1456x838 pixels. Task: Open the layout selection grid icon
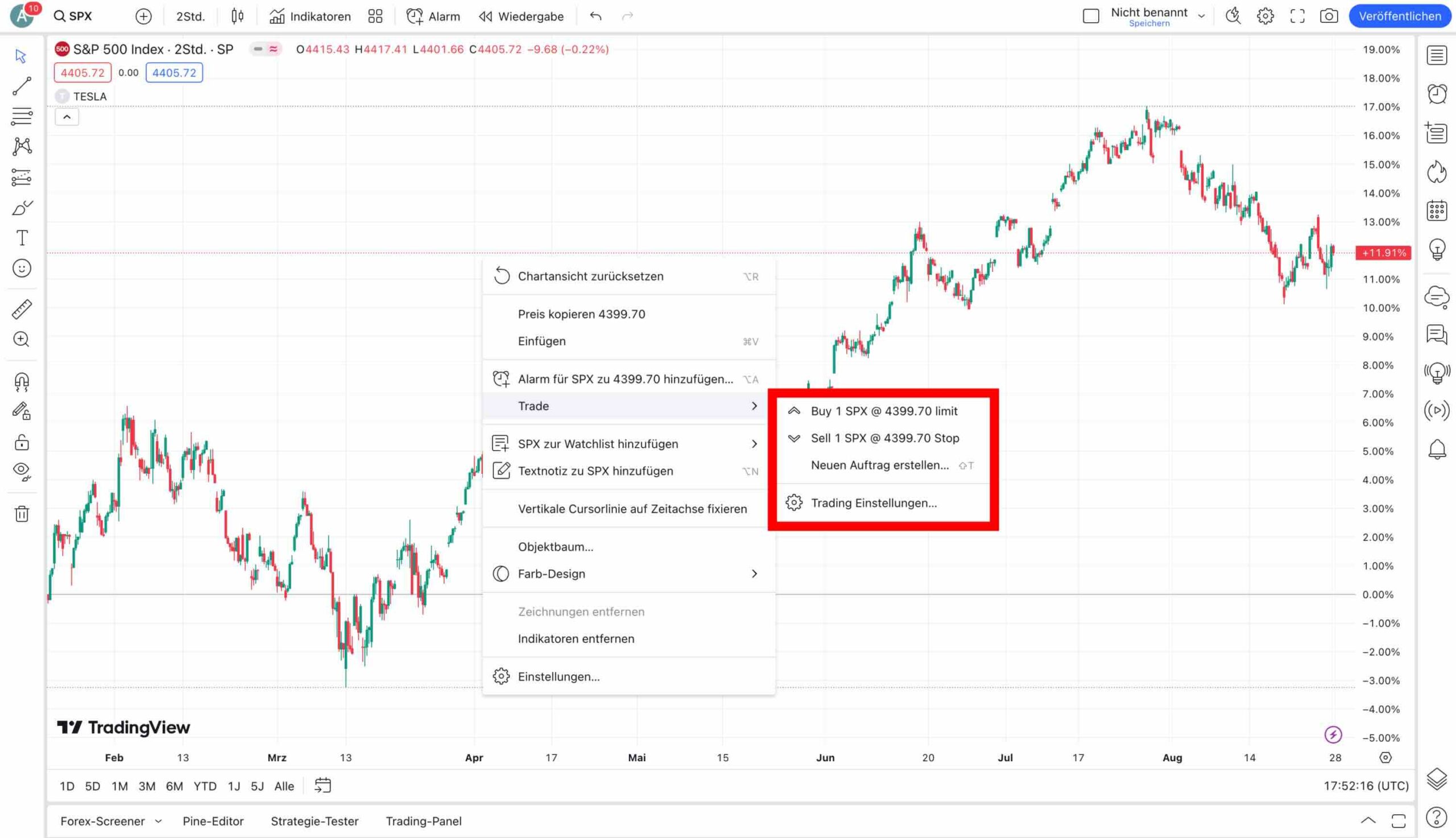pos(375,16)
